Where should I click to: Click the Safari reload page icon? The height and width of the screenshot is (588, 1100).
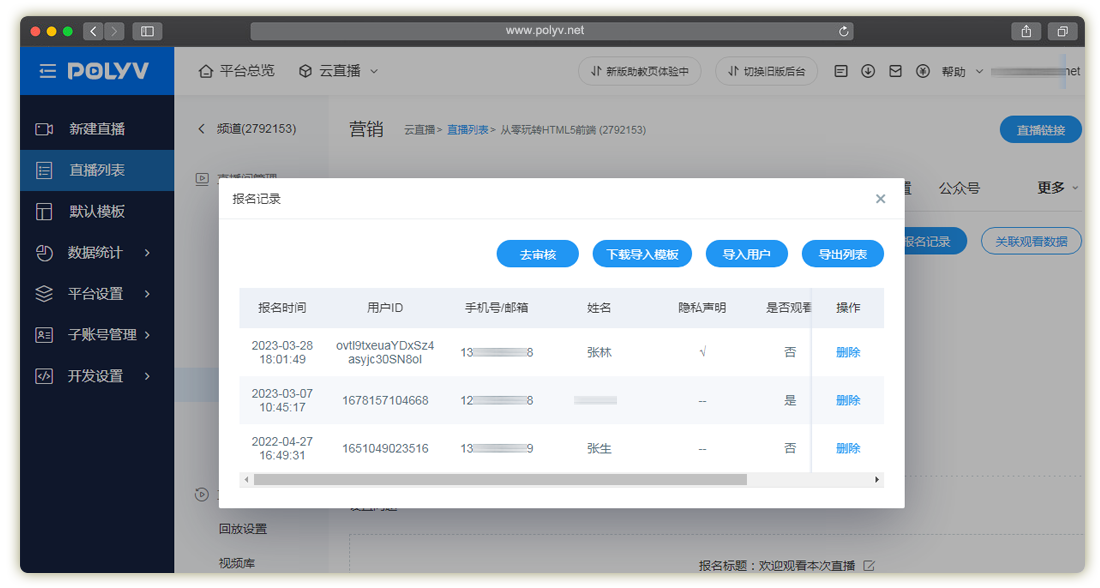[x=845, y=31]
